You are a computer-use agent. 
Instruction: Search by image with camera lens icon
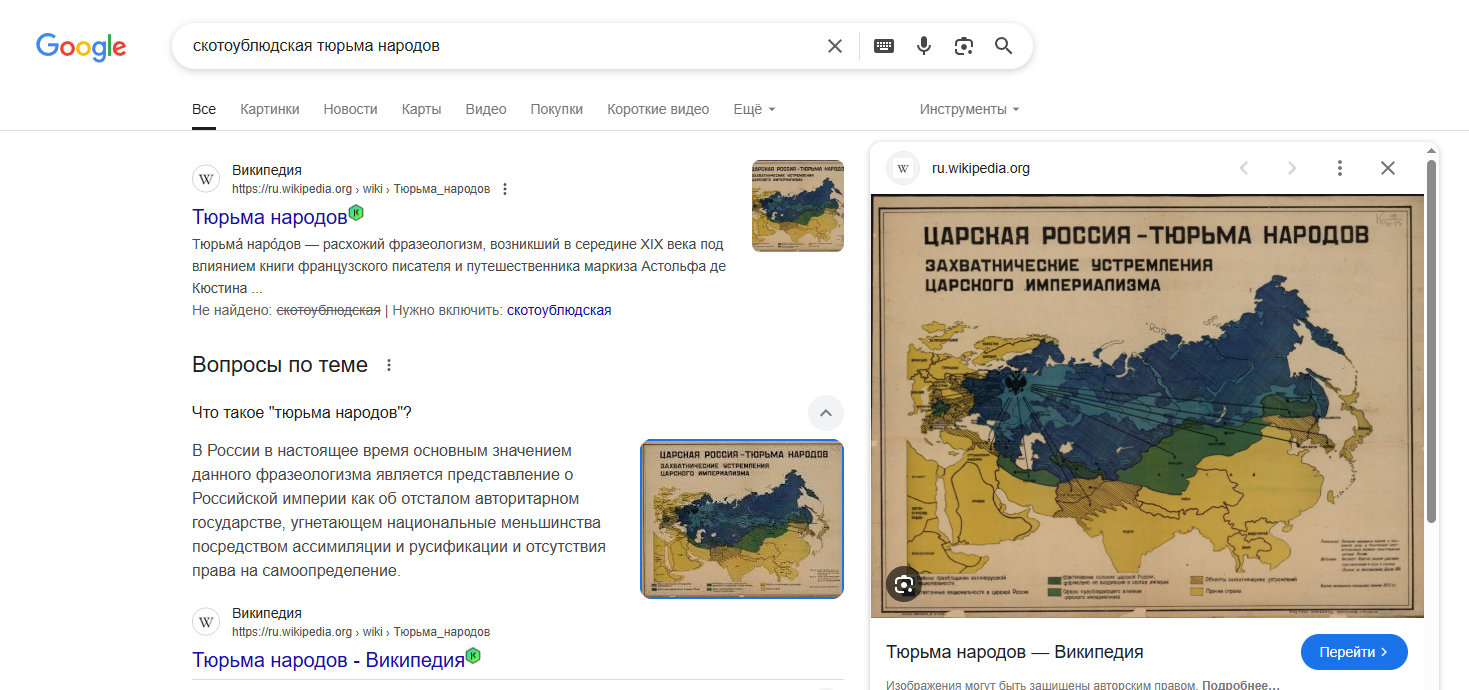(964, 46)
